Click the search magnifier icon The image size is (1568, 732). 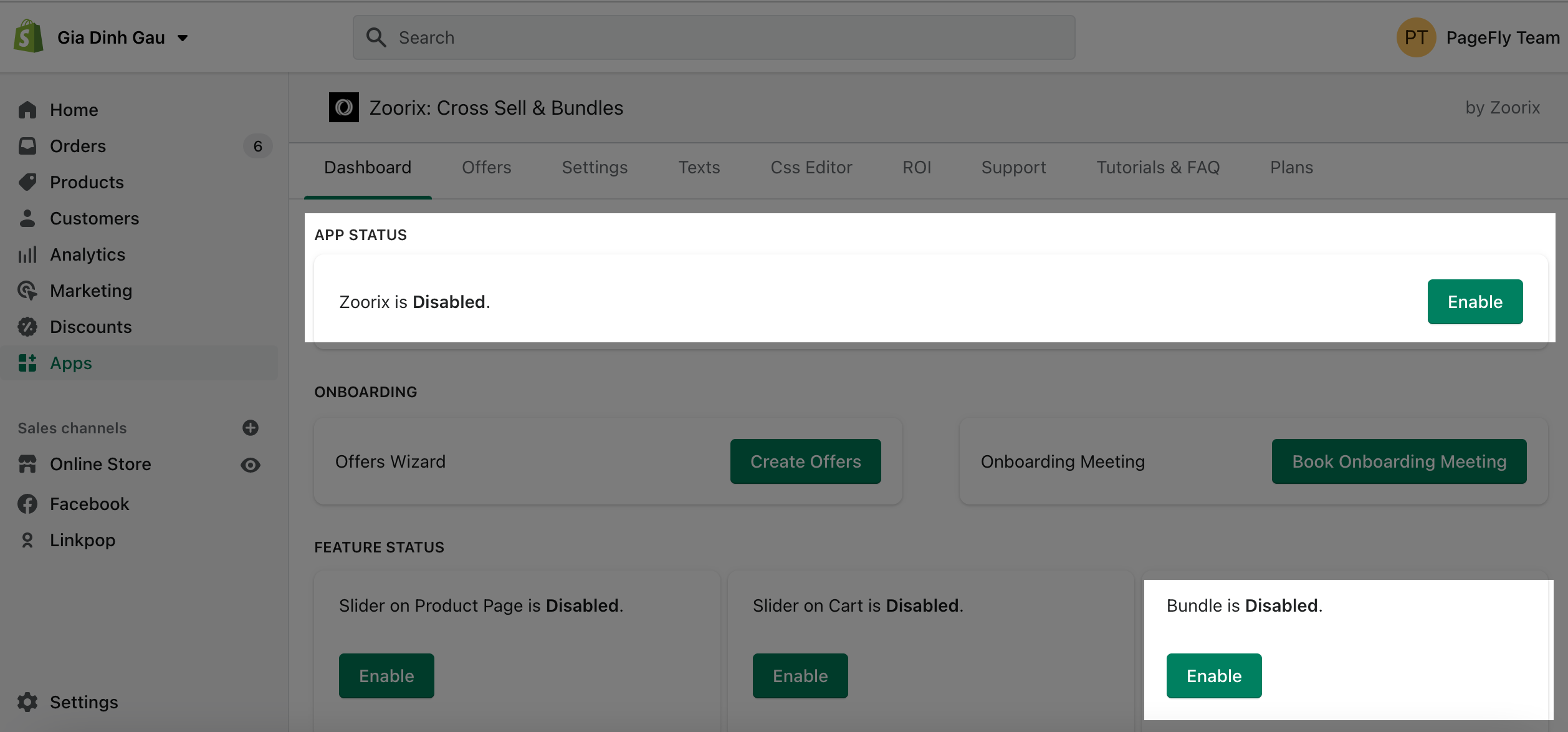click(376, 37)
